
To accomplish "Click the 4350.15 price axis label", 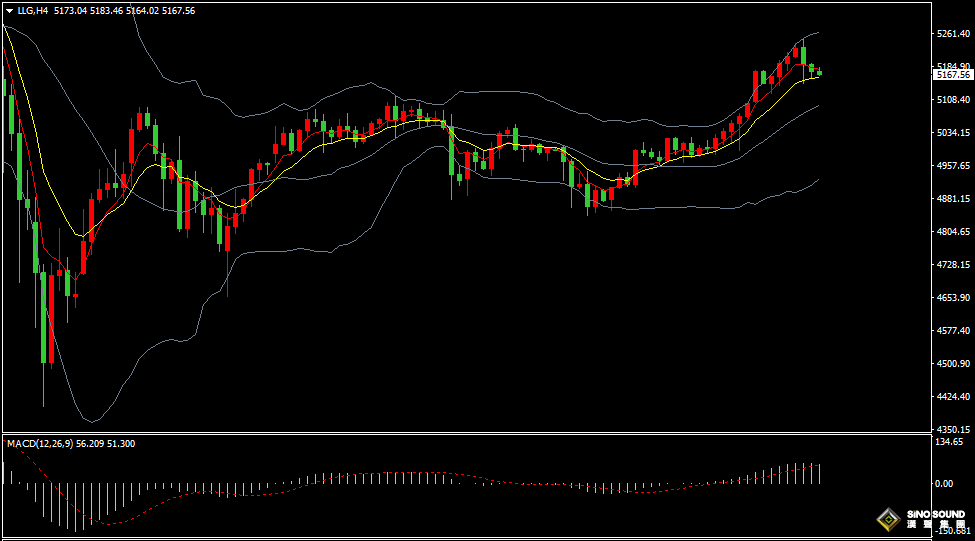I will pyautogui.click(x=951, y=429).
